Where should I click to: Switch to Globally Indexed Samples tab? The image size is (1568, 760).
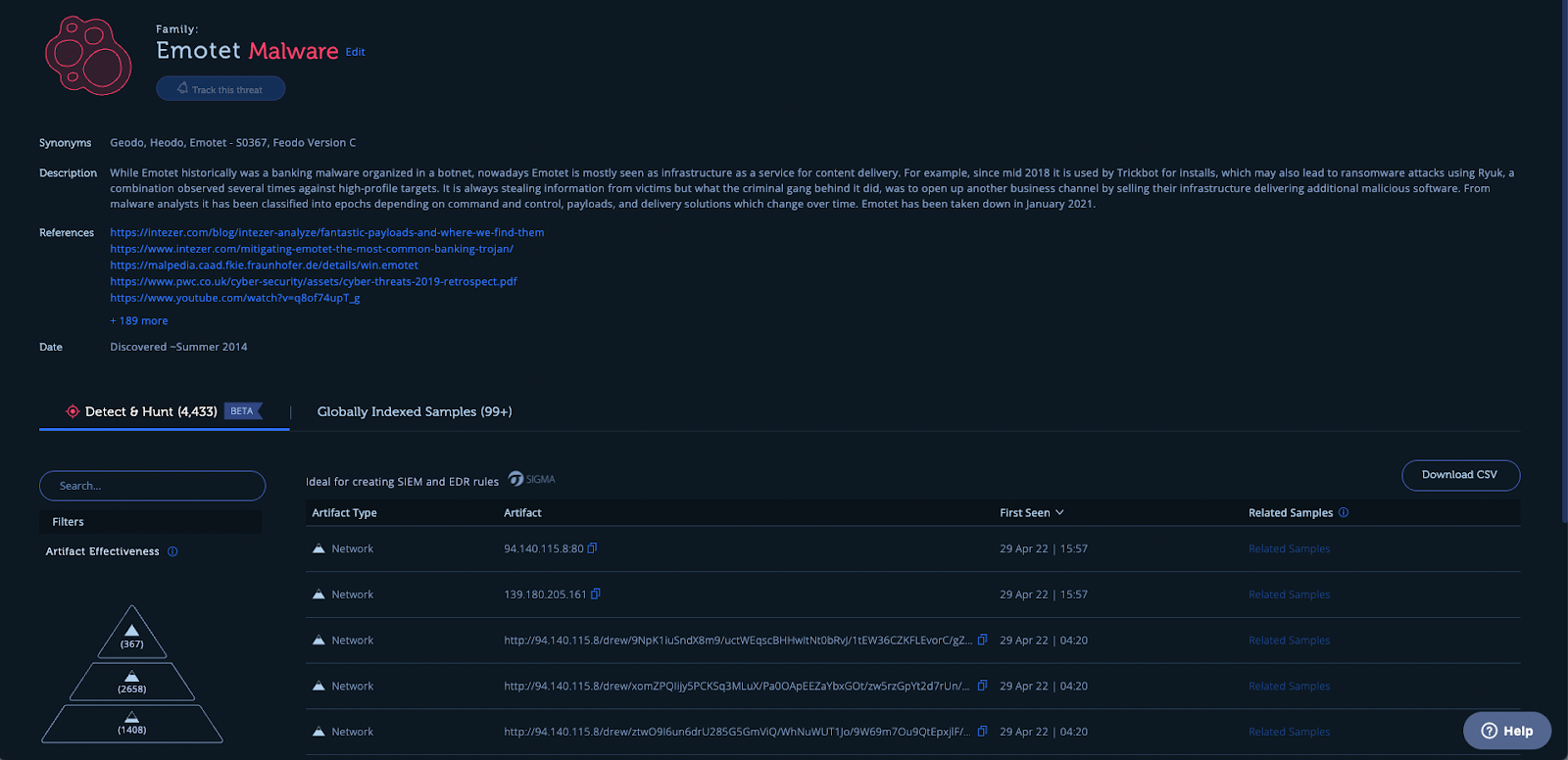pyautogui.click(x=415, y=411)
